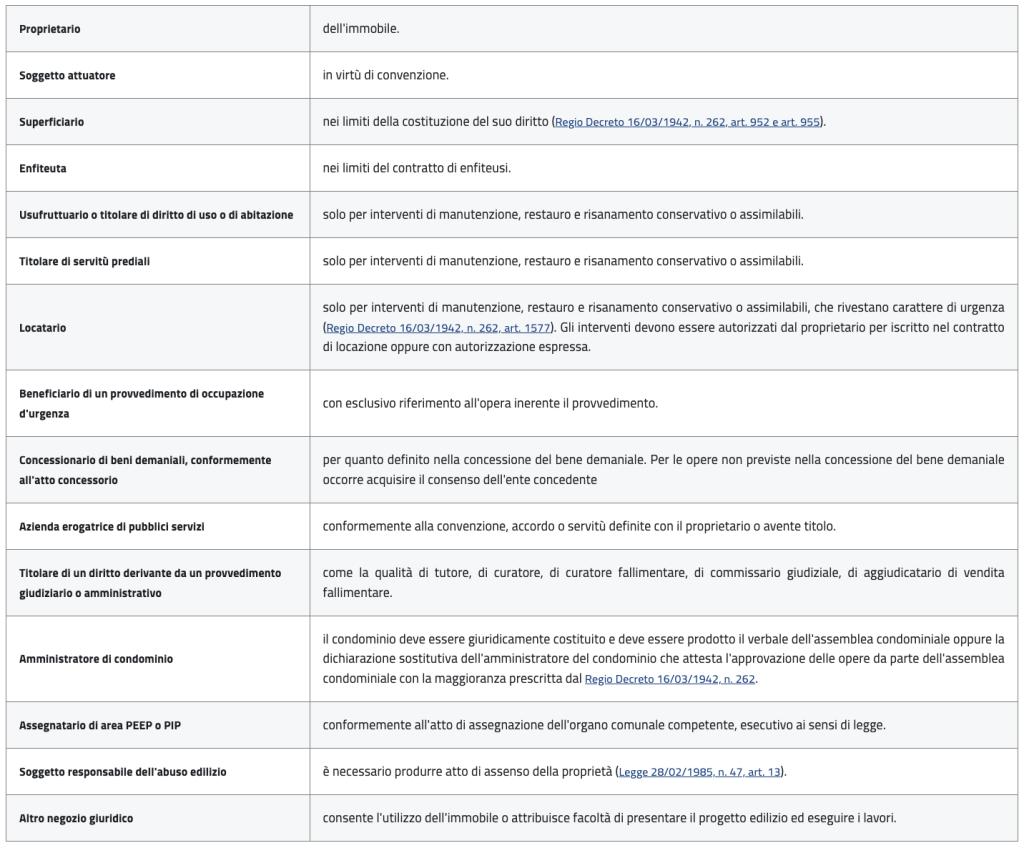Open the Regio Decreto art. 1577 link
The height and width of the screenshot is (848, 1024).
coord(438,327)
